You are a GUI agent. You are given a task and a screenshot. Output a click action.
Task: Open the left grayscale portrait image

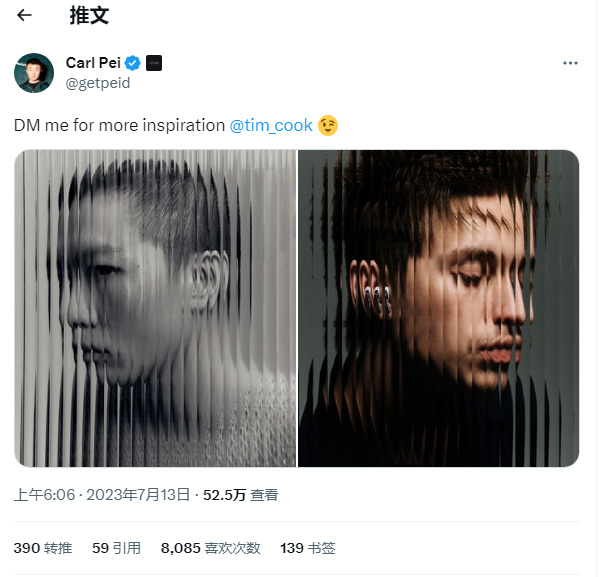point(155,308)
